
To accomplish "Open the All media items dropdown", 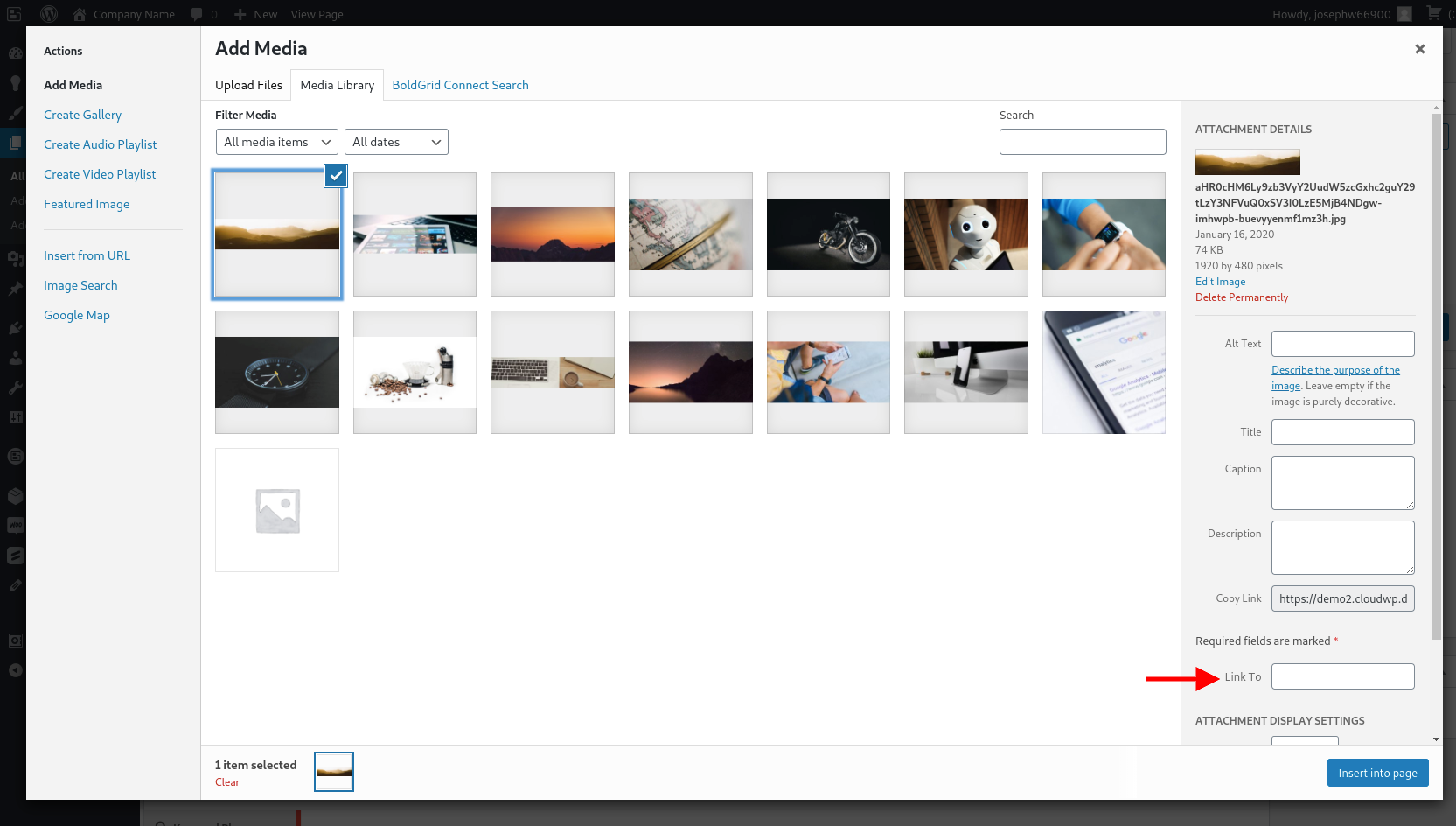I will tap(276, 142).
